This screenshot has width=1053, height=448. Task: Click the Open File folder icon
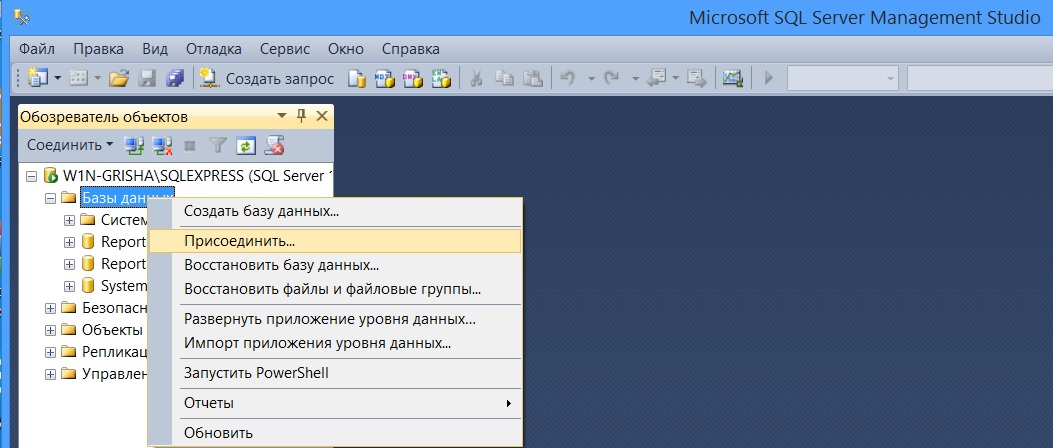coord(119,79)
